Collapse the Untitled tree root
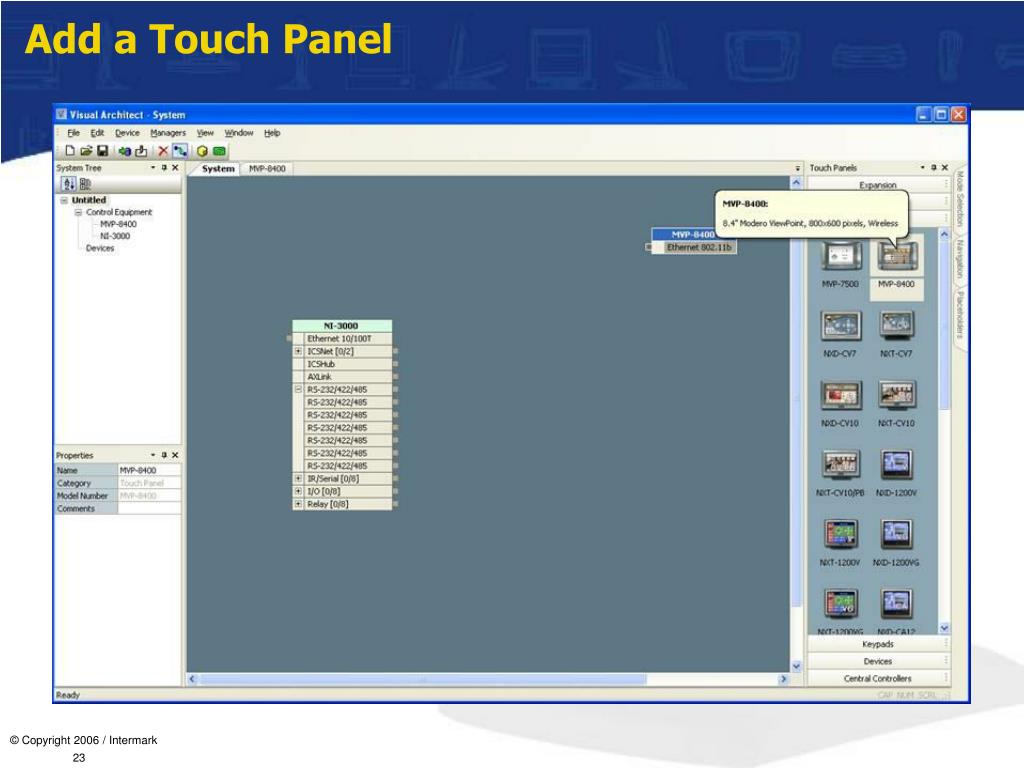Image resolution: width=1024 pixels, height=768 pixels. (64, 200)
